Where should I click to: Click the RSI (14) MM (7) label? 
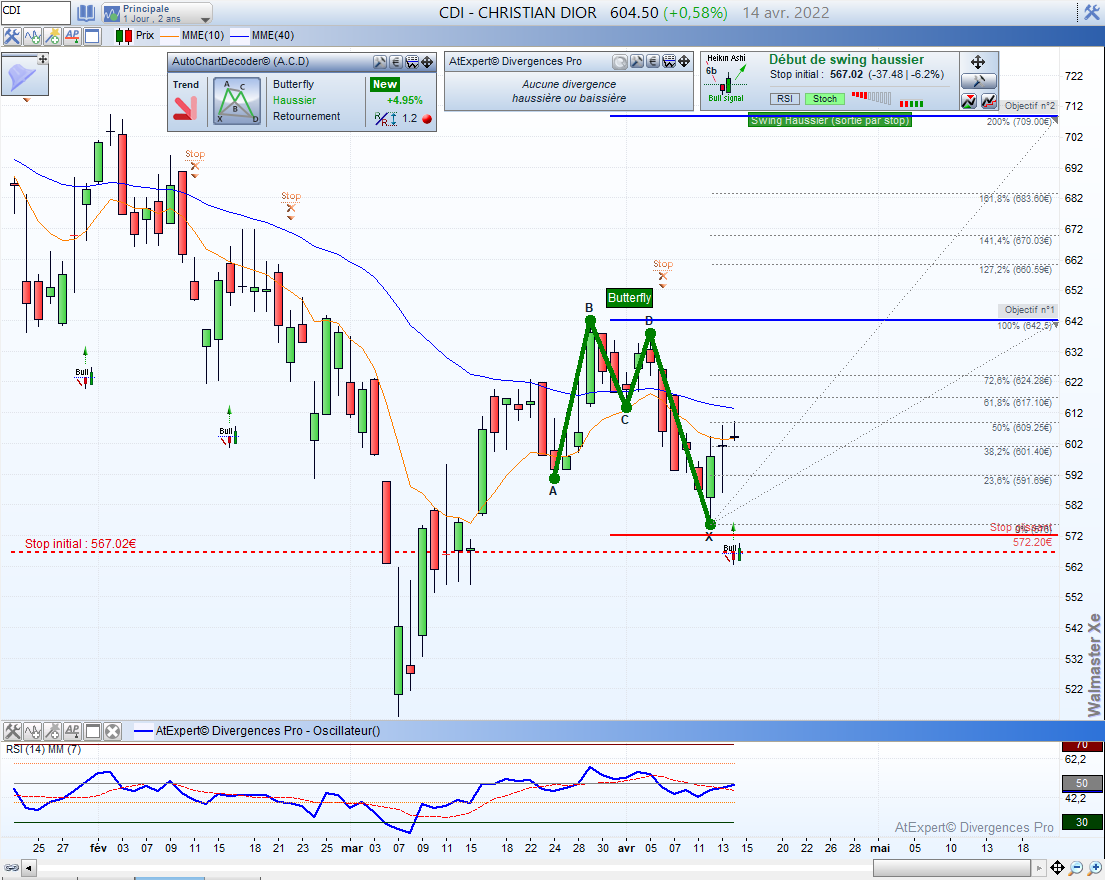tap(44, 749)
